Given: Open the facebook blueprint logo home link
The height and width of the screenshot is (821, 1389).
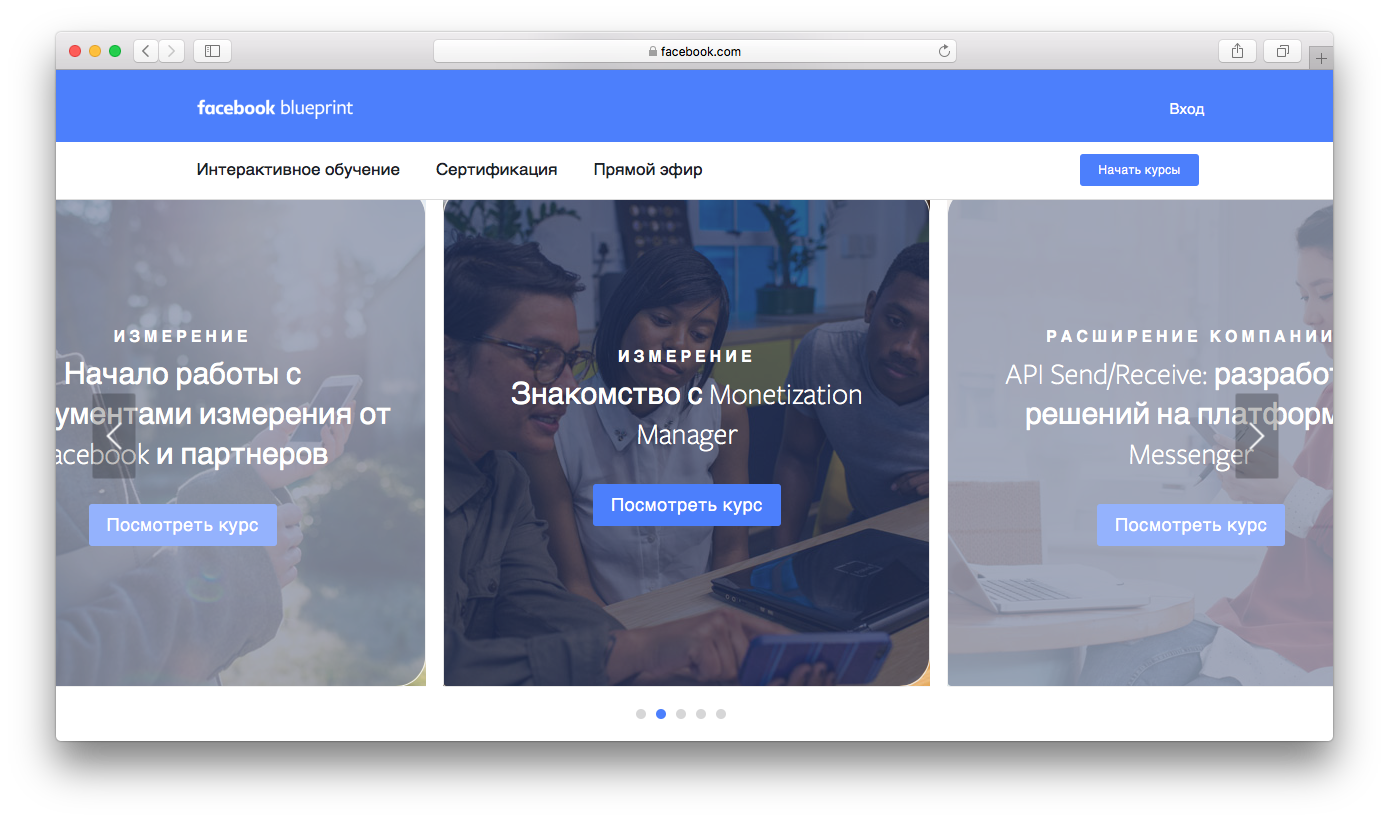Looking at the screenshot, I should click(275, 108).
